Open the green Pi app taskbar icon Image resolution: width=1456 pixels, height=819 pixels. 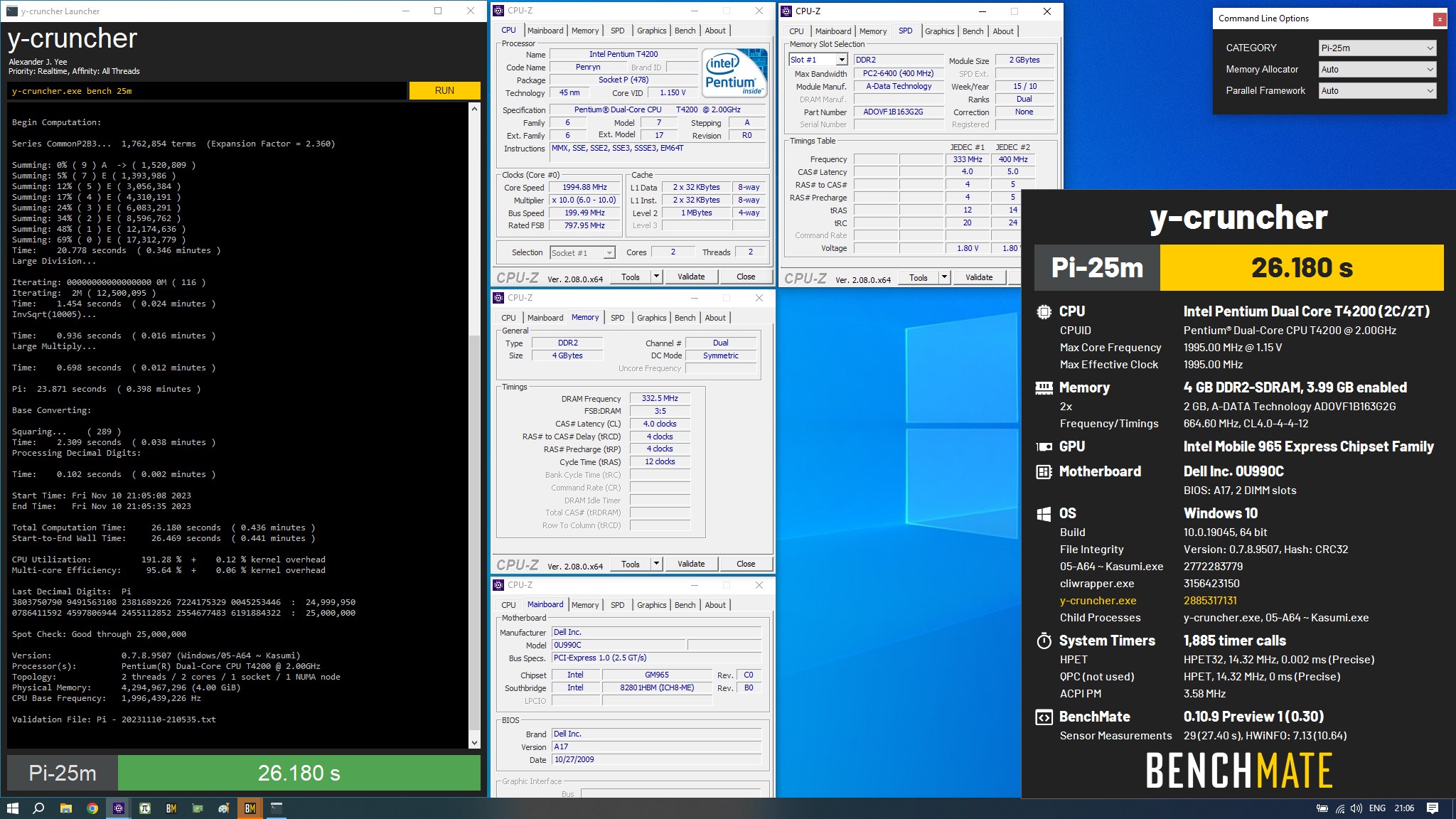(x=145, y=808)
